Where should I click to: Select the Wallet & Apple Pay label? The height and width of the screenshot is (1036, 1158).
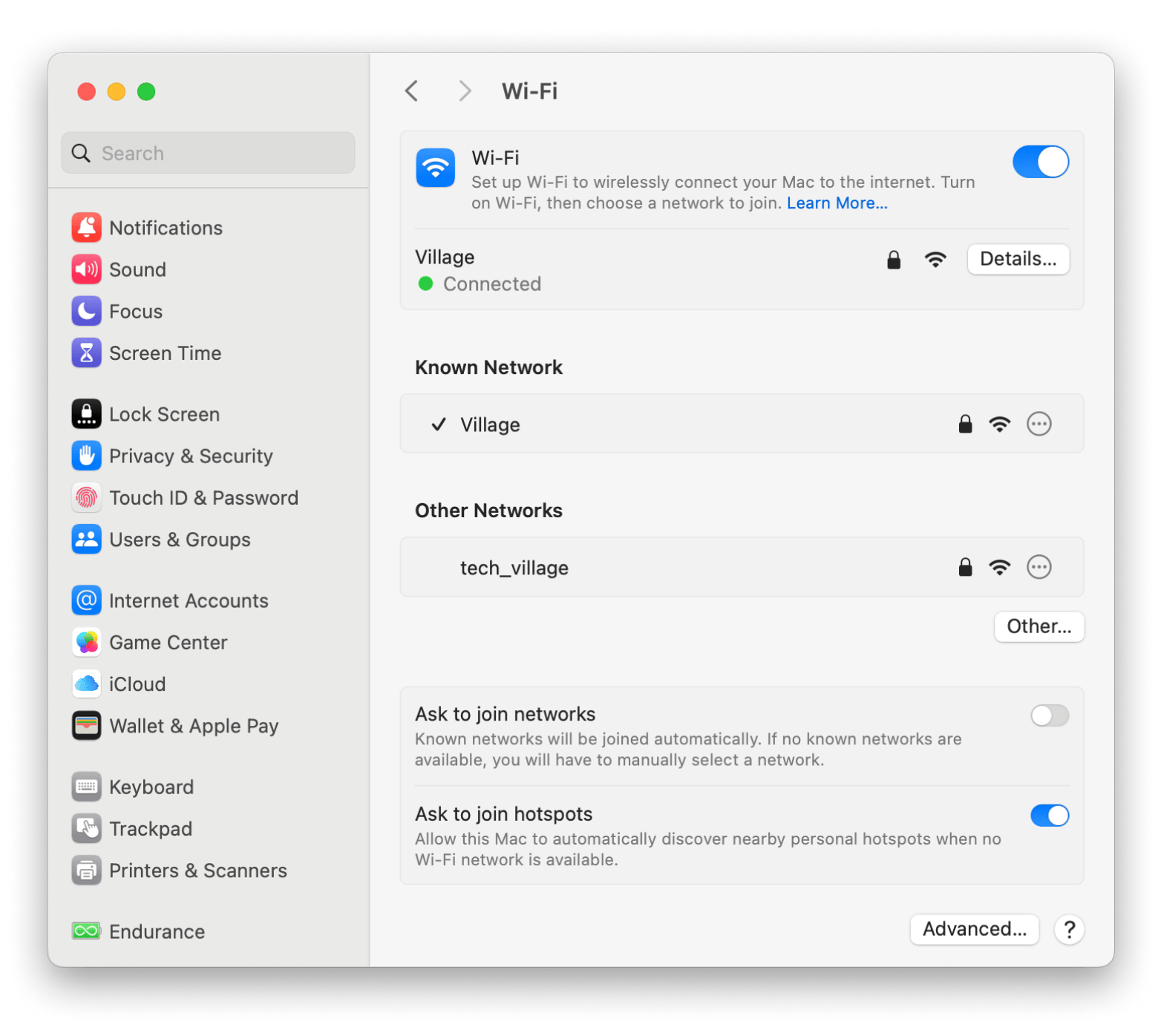pyautogui.click(x=194, y=726)
